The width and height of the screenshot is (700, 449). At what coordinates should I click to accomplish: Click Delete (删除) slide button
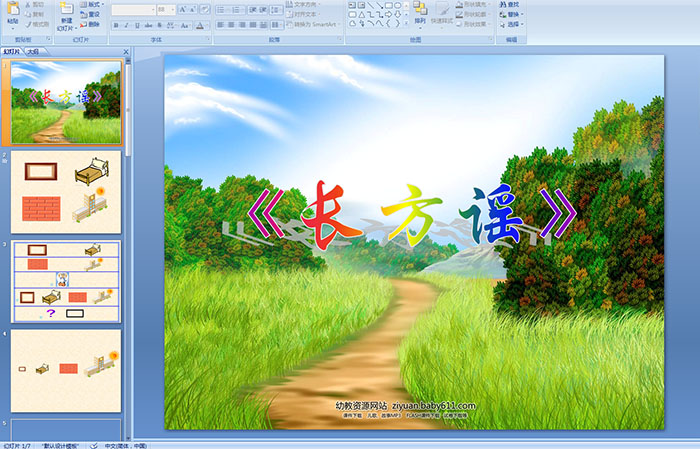tap(90, 24)
